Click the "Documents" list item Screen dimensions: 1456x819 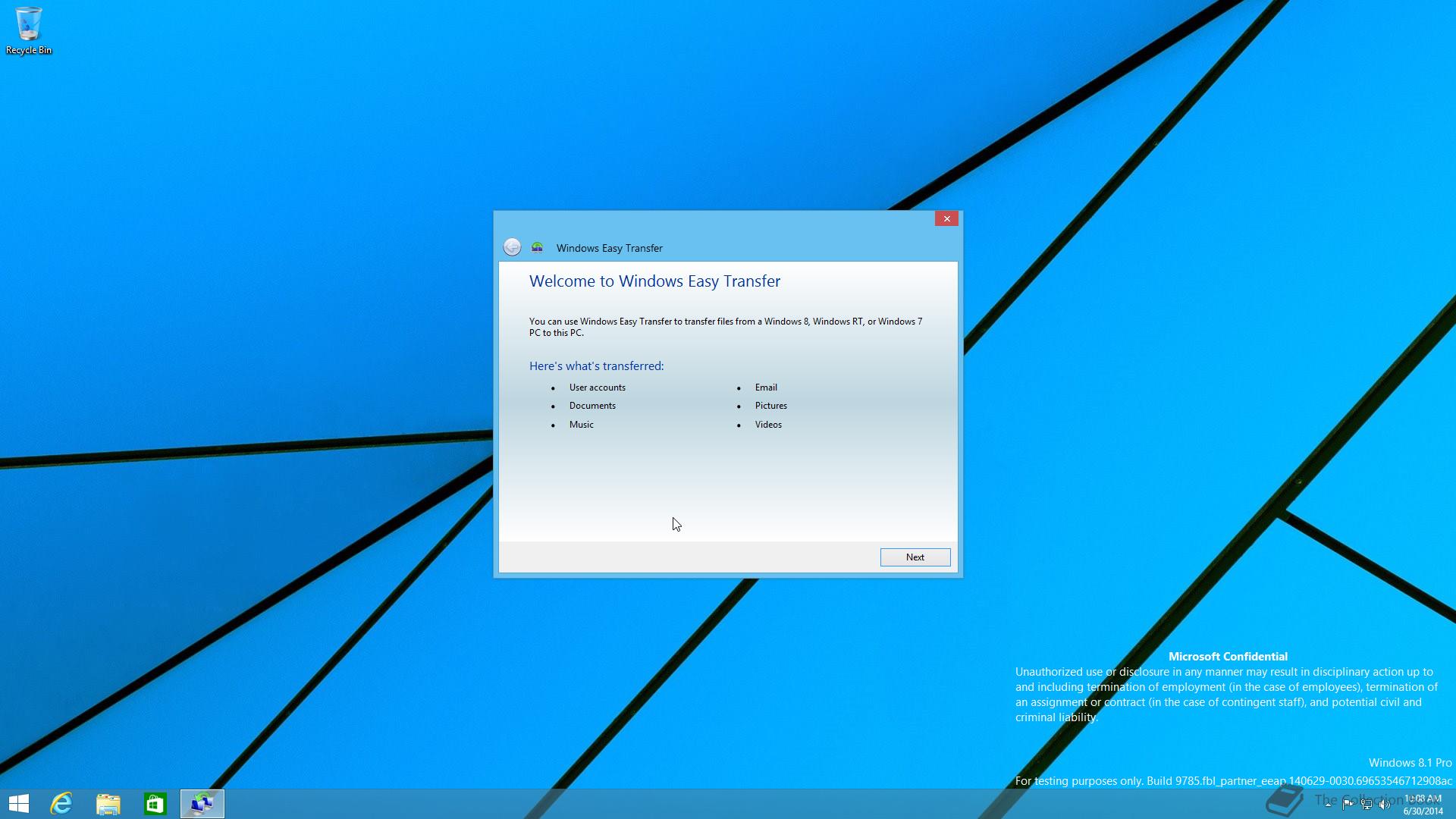click(592, 406)
